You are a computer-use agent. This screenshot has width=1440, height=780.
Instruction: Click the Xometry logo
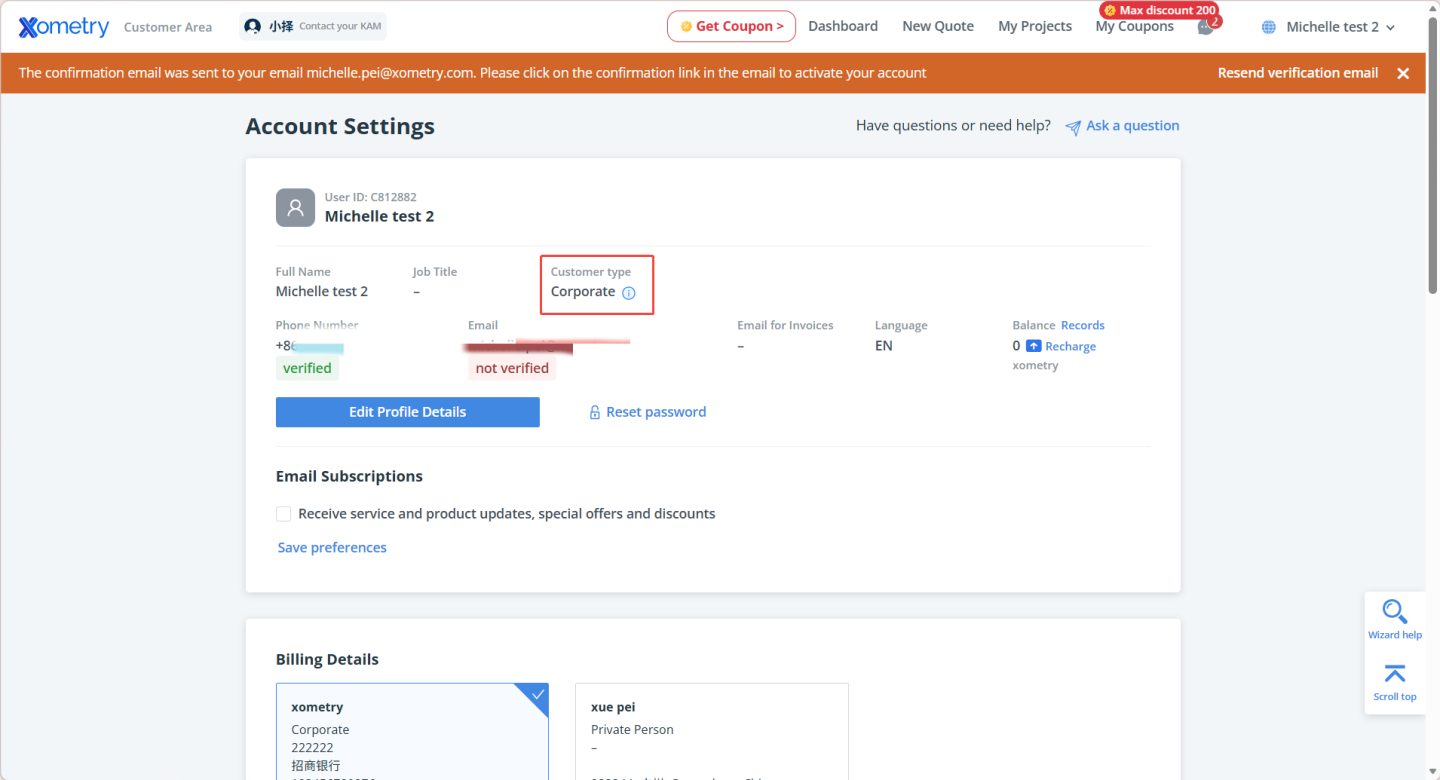coord(64,27)
